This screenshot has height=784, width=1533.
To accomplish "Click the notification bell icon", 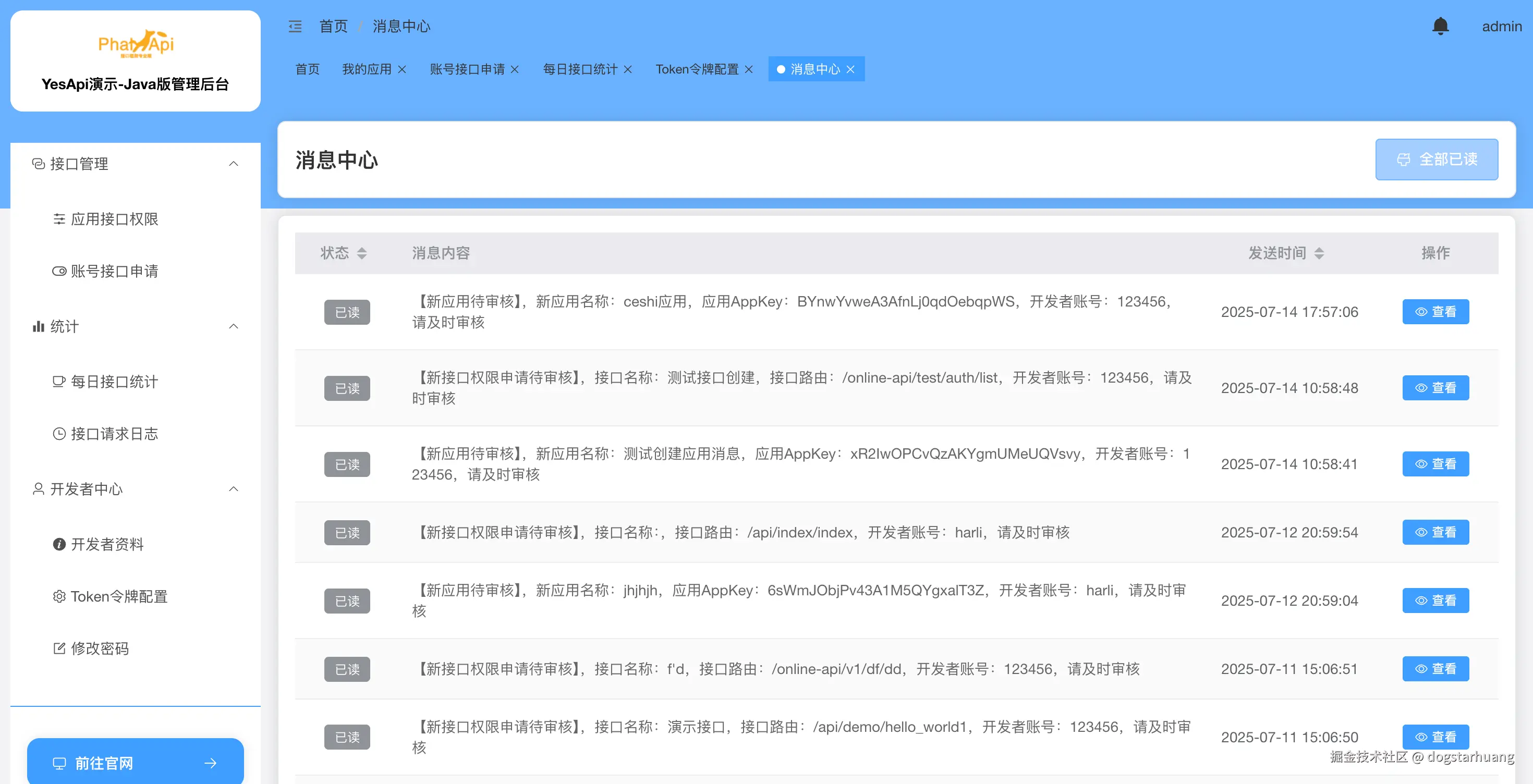I will [x=1440, y=26].
